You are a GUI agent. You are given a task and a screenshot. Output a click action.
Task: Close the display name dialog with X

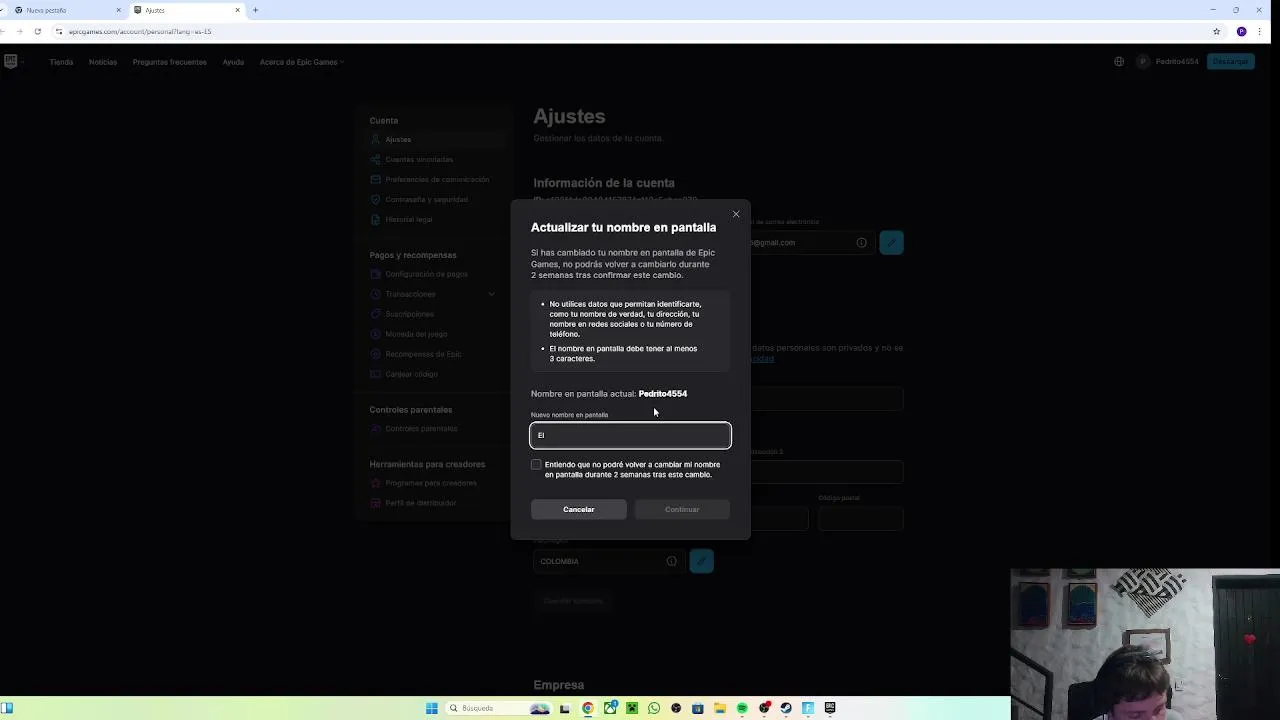coord(736,214)
